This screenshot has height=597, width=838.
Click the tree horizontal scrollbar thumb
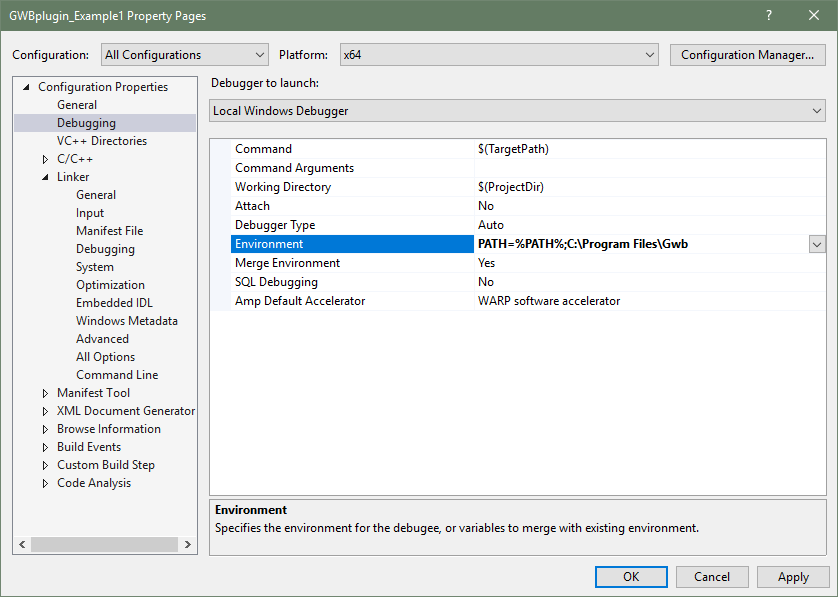click(x=104, y=545)
